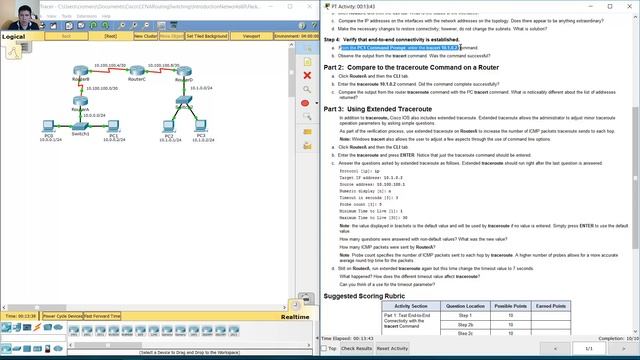The width and height of the screenshot is (640, 360).
Task: Click the Zoom Out magnifier icon
Action: (x=147, y=26)
